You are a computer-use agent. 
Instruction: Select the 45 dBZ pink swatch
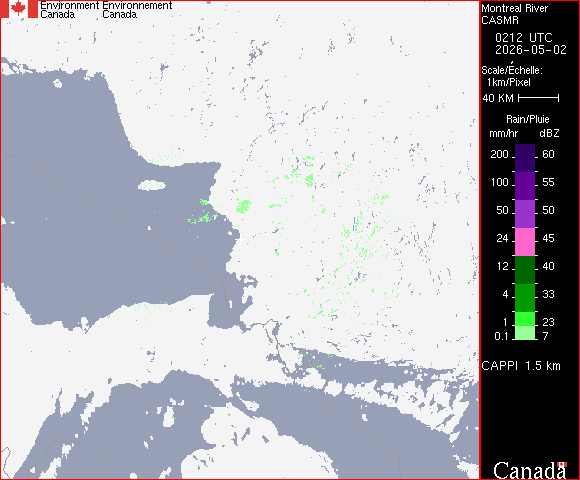coord(525,242)
